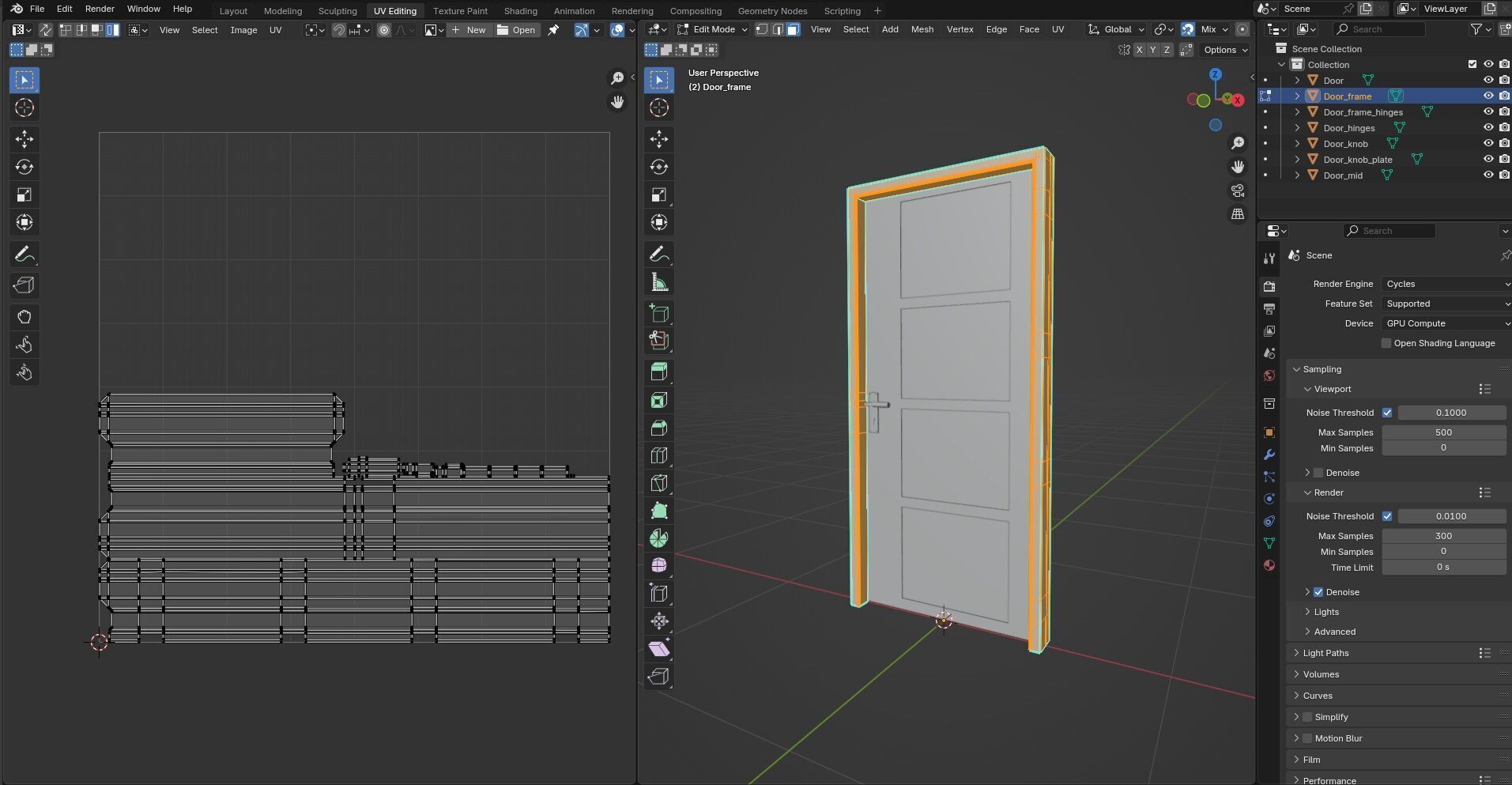Choose the Grab tool in UV editor

[25, 317]
